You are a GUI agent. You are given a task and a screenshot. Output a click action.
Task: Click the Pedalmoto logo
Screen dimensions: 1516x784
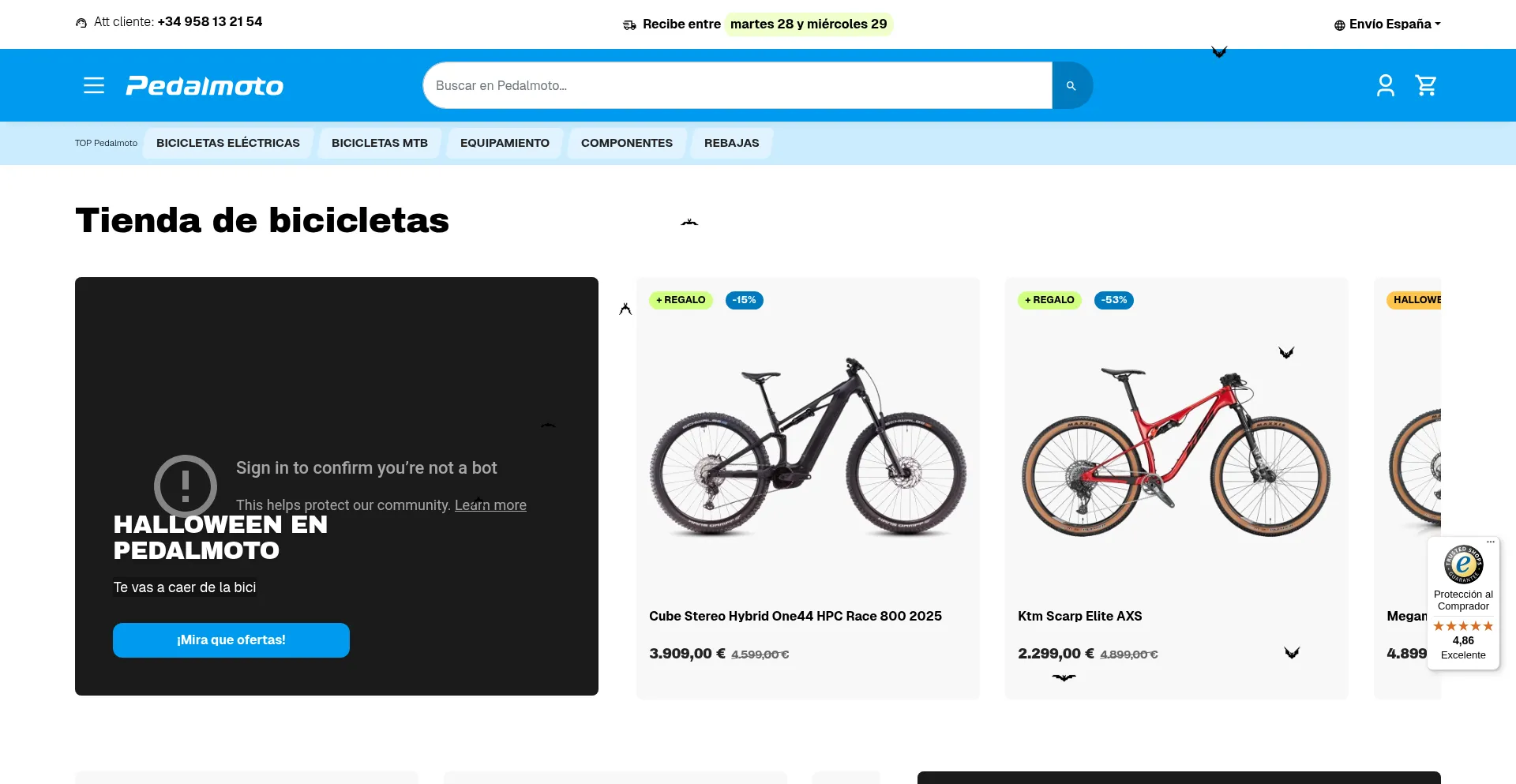click(205, 86)
